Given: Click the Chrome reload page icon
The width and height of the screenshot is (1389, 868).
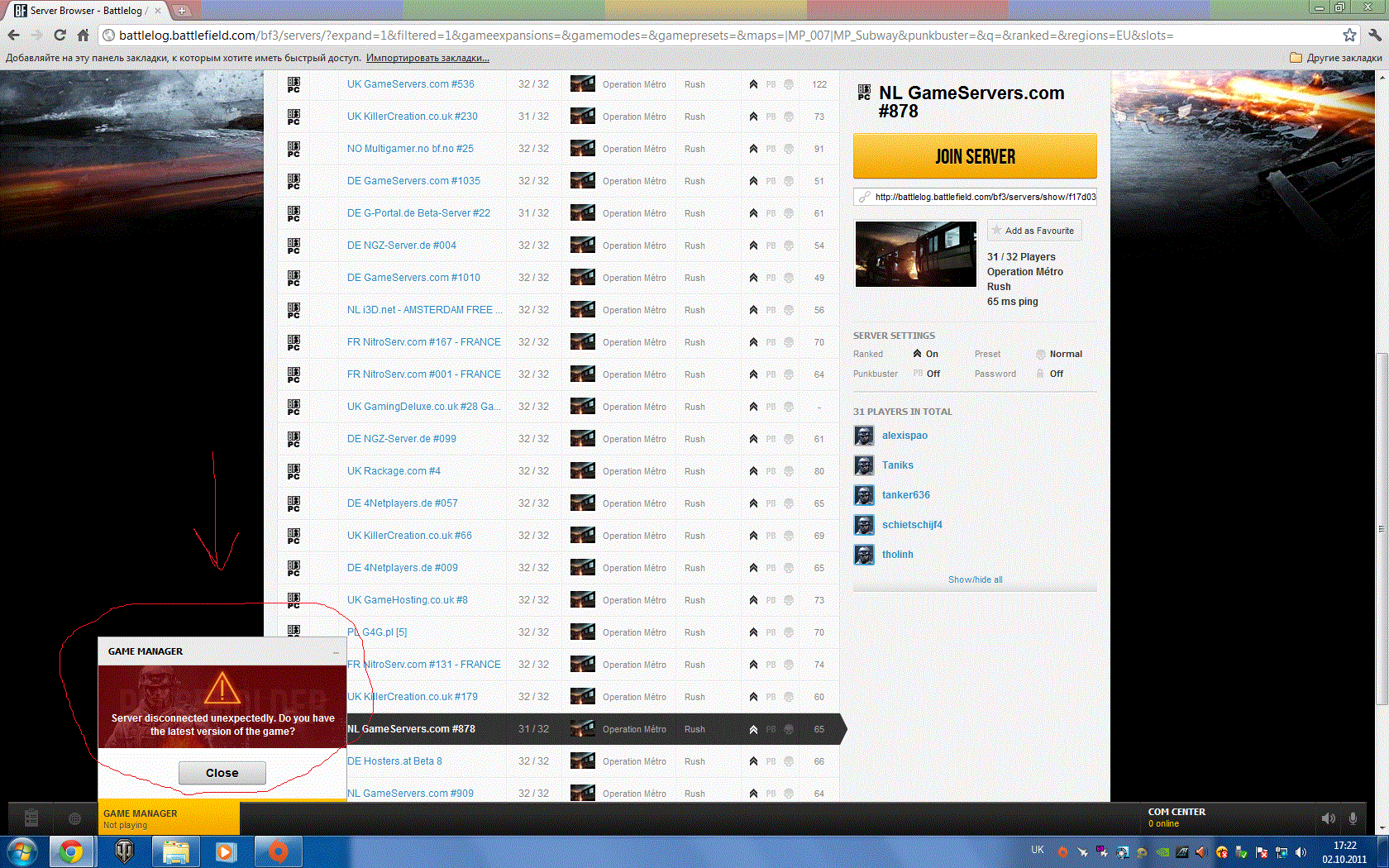Looking at the screenshot, I should (60, 36).
